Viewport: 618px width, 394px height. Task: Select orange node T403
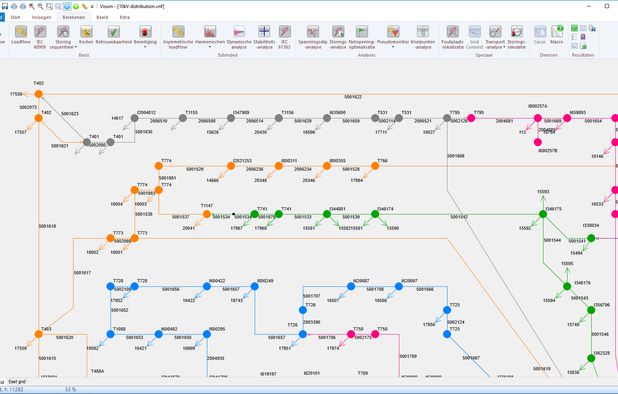[39, 334]
